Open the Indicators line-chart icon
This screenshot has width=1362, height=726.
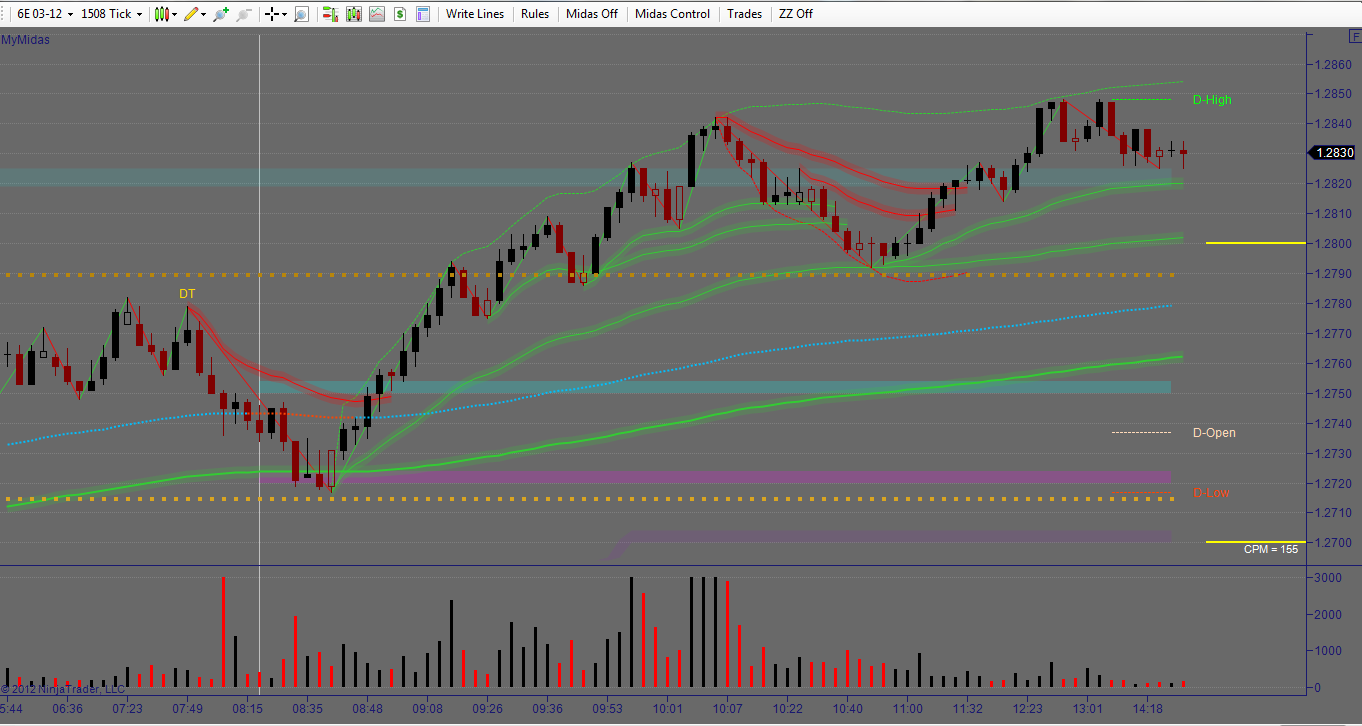point(376,14)
